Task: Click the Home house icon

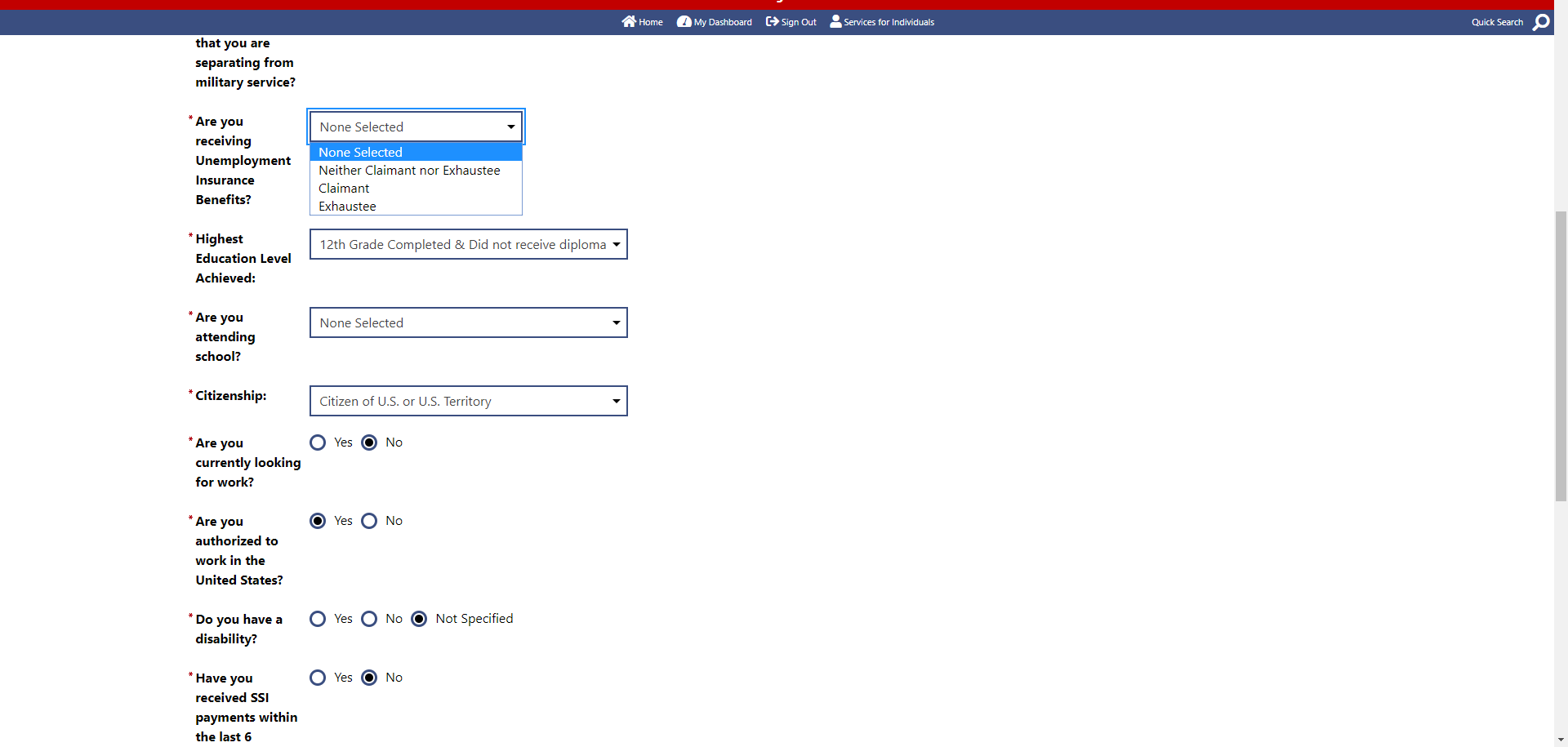Action: 628,22
